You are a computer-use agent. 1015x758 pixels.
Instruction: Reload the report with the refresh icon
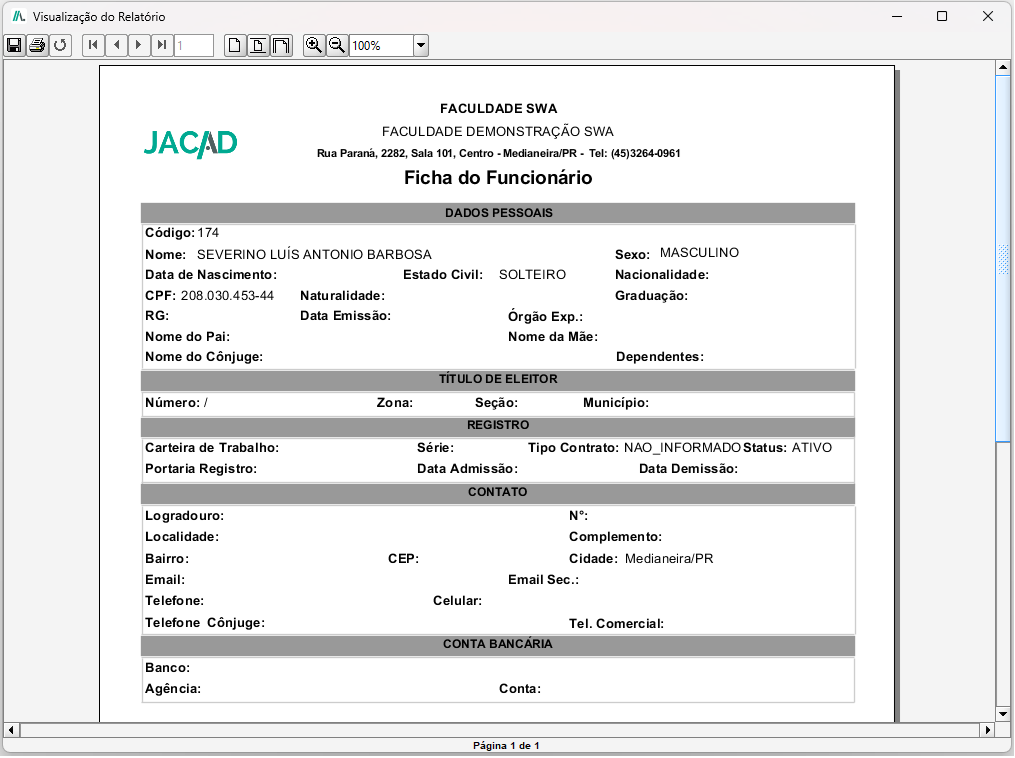coord(60,45)
